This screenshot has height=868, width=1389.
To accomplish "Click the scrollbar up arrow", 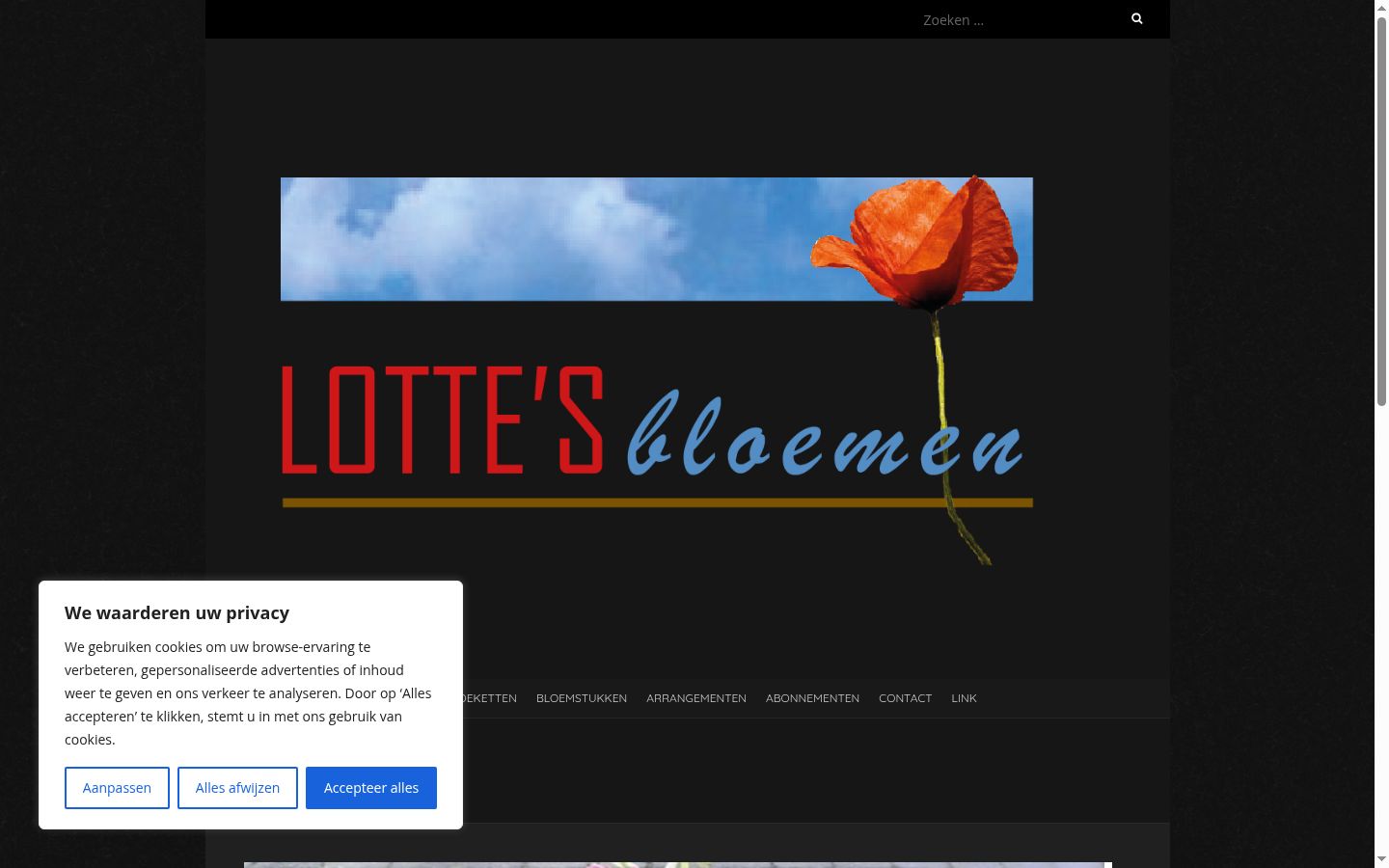I will (1381, 7).
